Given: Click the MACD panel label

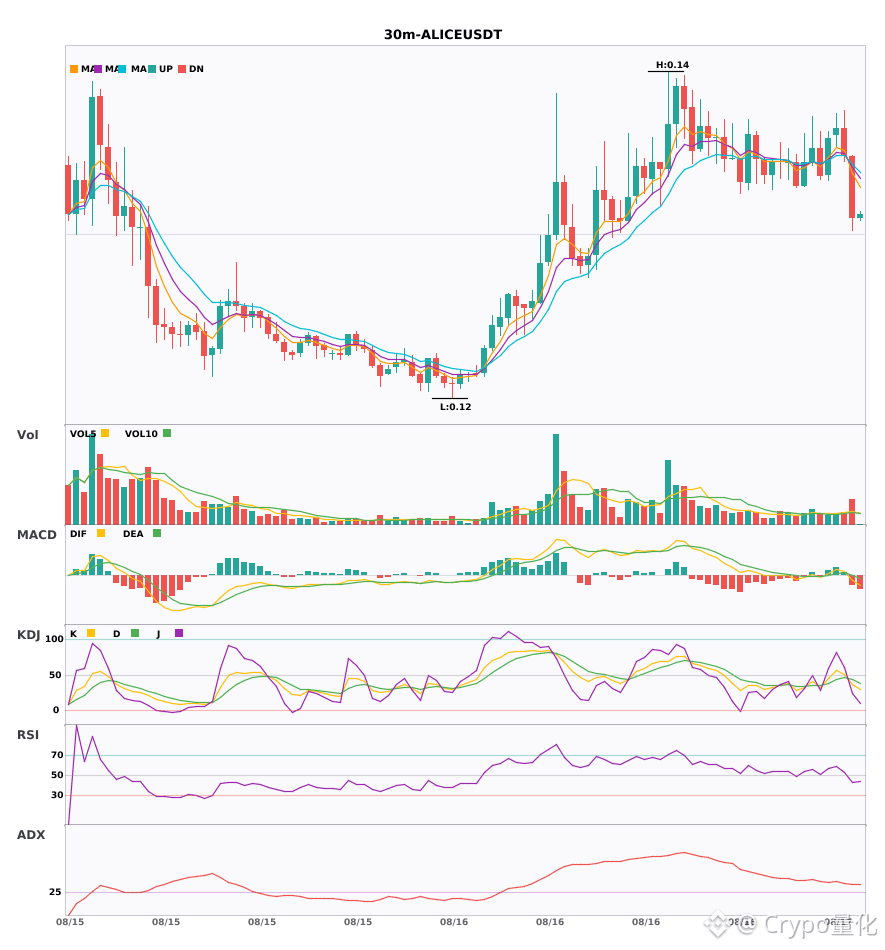Looking at the screenshot, I should pos(36,535).
